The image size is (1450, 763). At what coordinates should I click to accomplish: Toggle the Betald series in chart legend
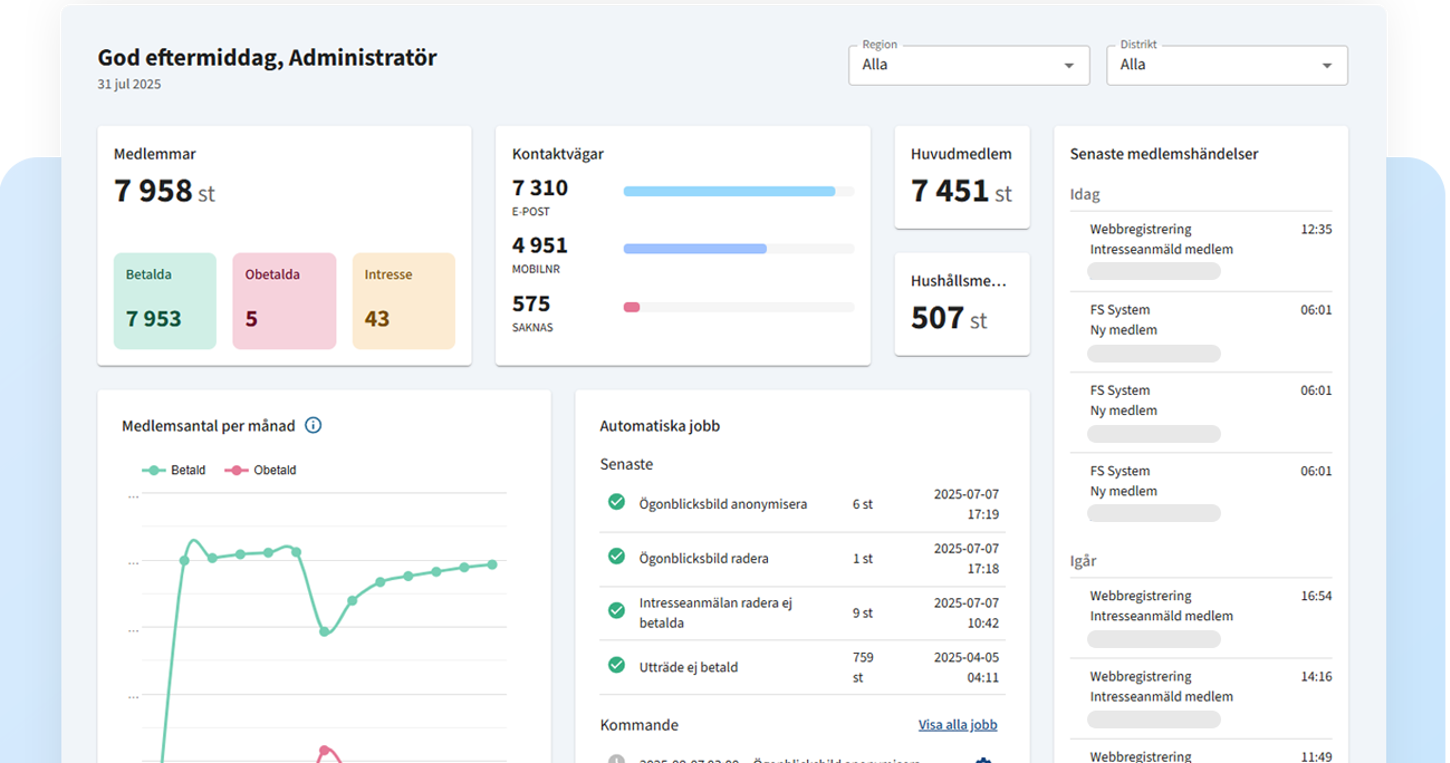click(x=174, y=470)
